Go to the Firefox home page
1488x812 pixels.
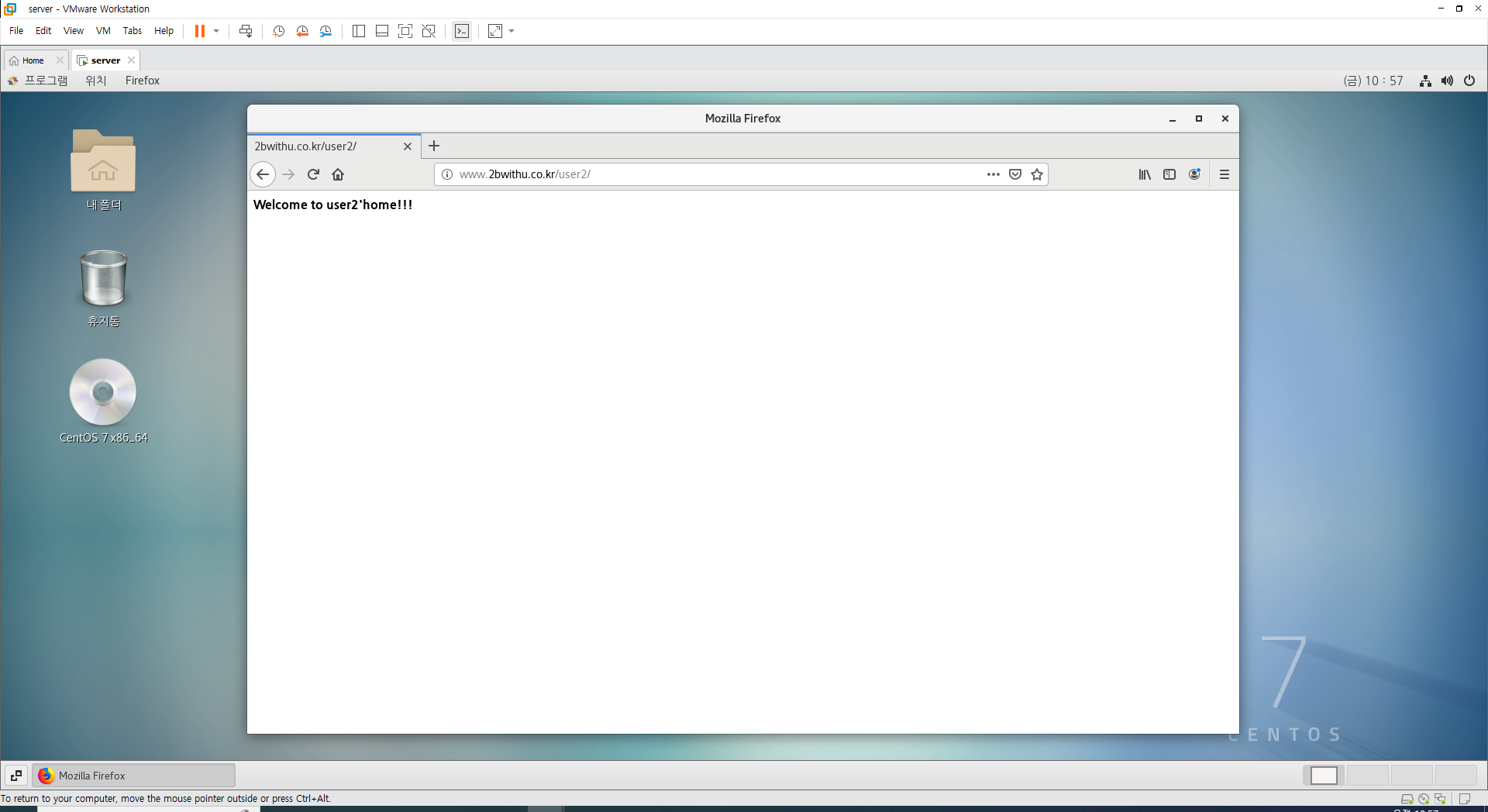coord(338,174)
